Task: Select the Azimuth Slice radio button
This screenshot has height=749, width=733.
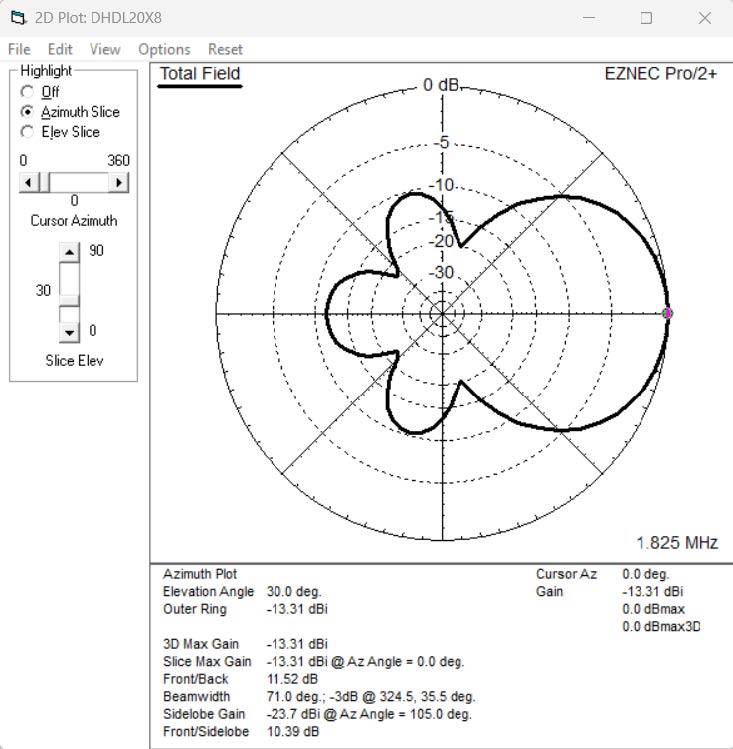Action: tap(28, 112)
